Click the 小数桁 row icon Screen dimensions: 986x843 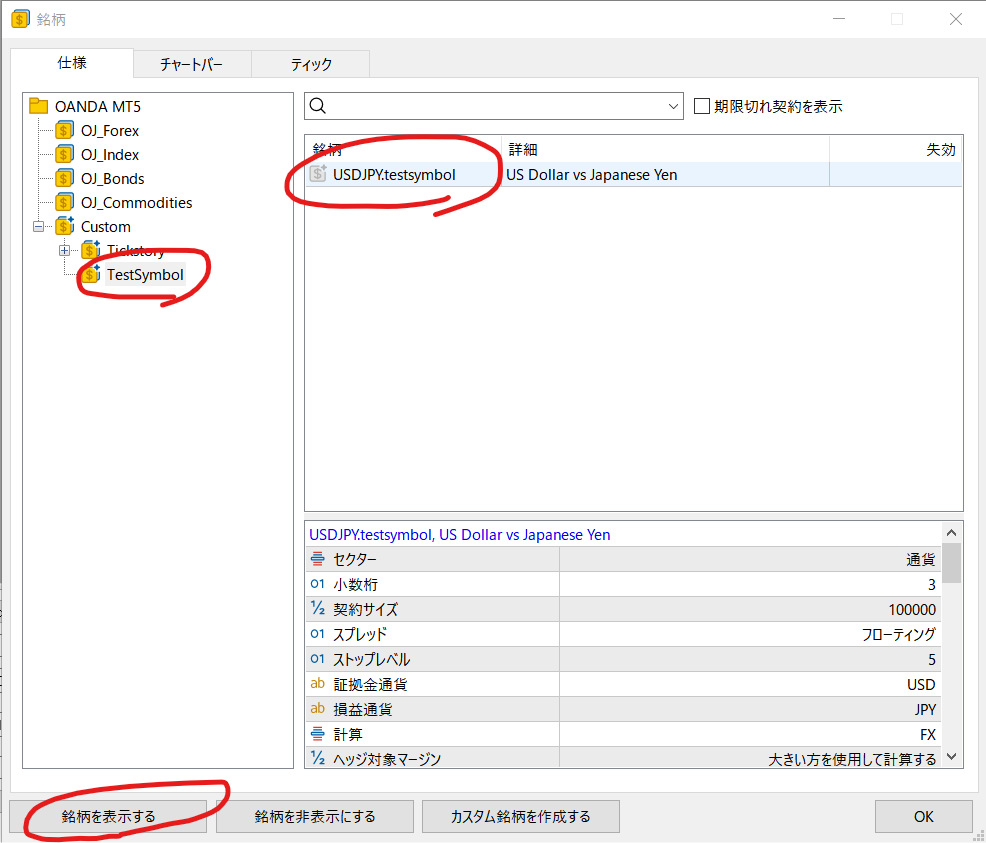click(318, 583)
